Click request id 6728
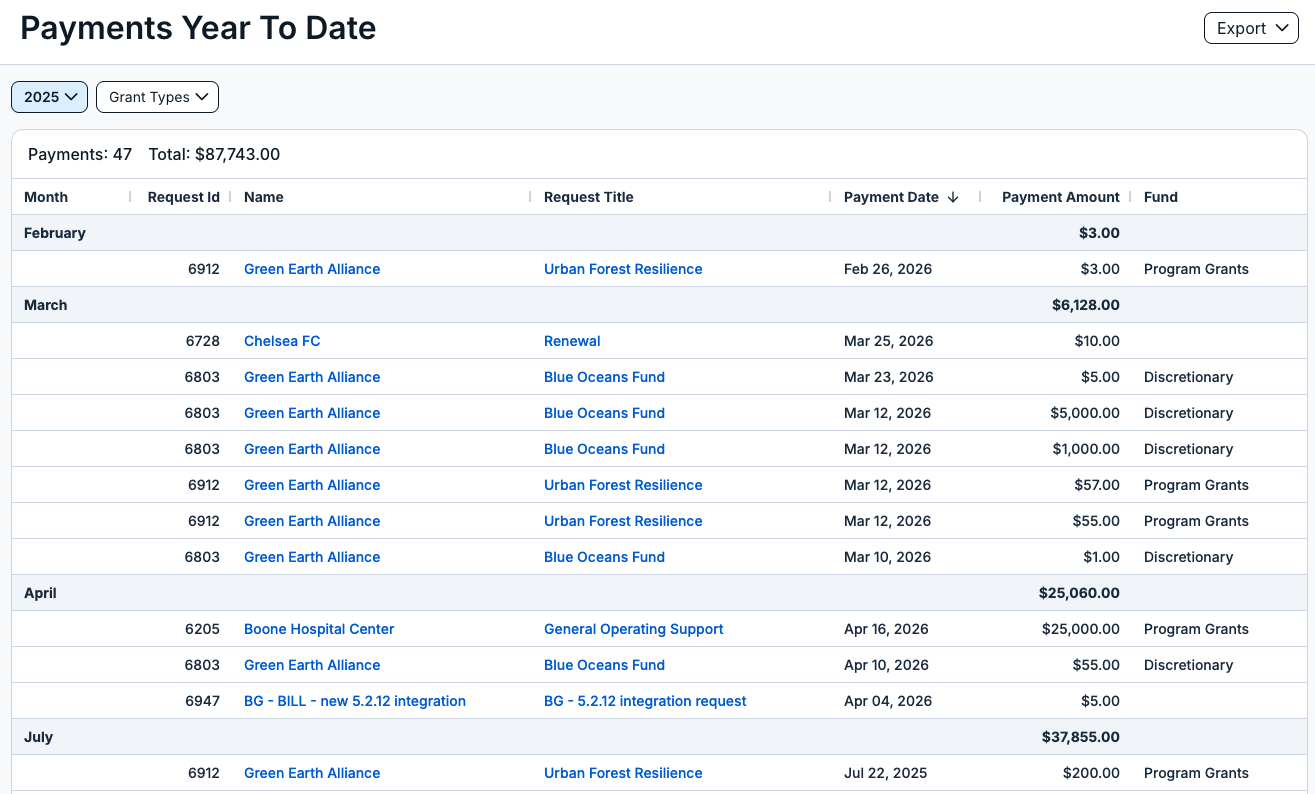 coord(202,341)
